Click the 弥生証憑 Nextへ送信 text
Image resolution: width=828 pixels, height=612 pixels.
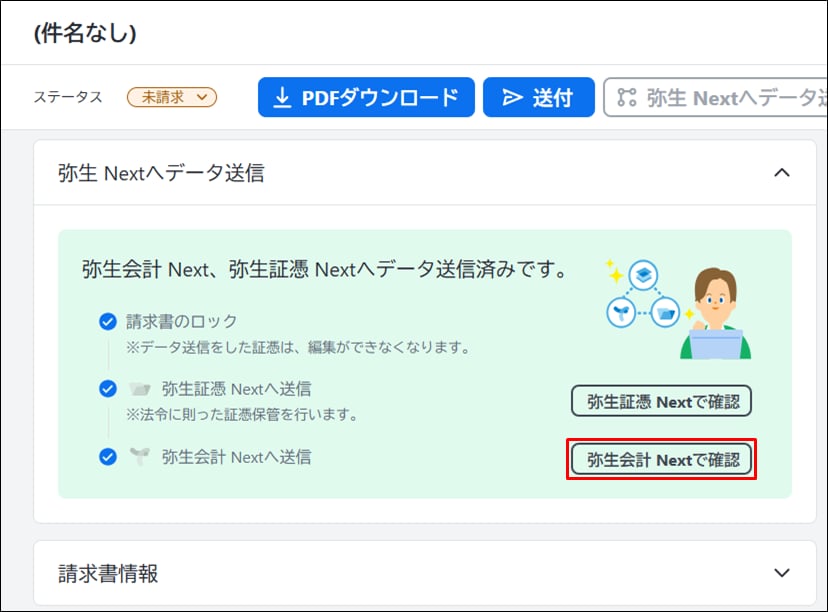click(236, 389)
